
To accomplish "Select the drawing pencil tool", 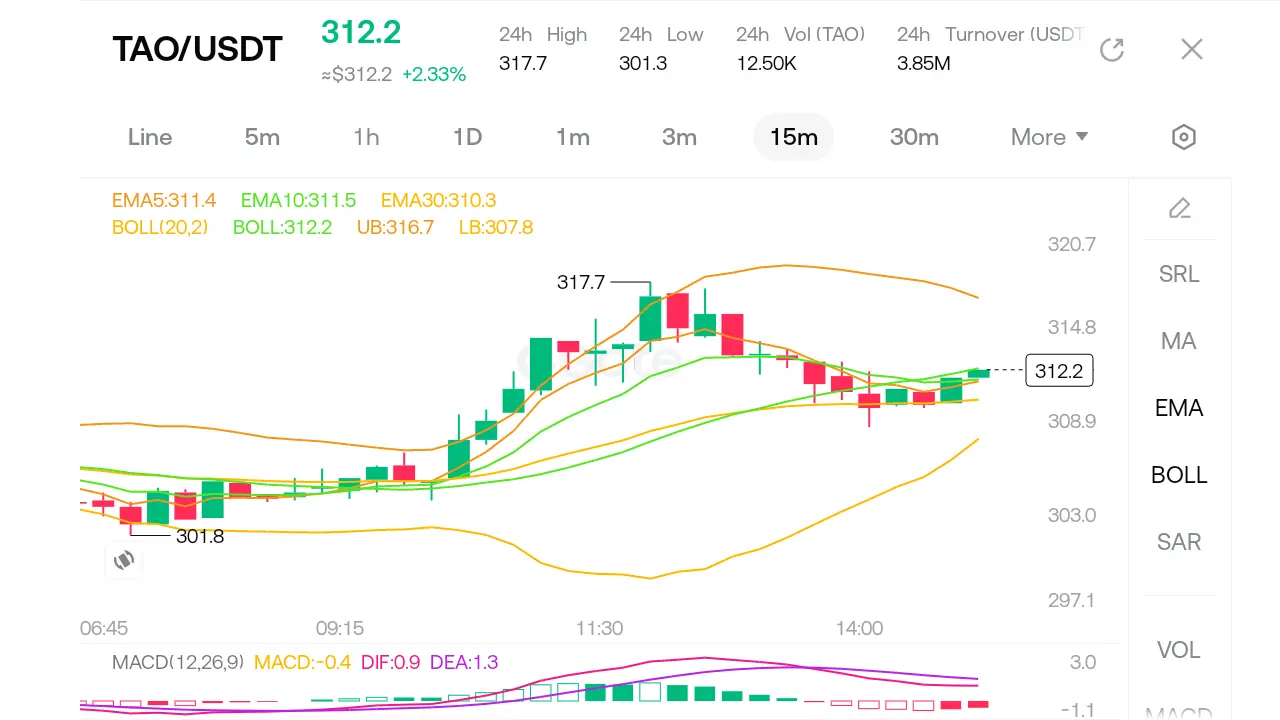I will point(1180,208).
